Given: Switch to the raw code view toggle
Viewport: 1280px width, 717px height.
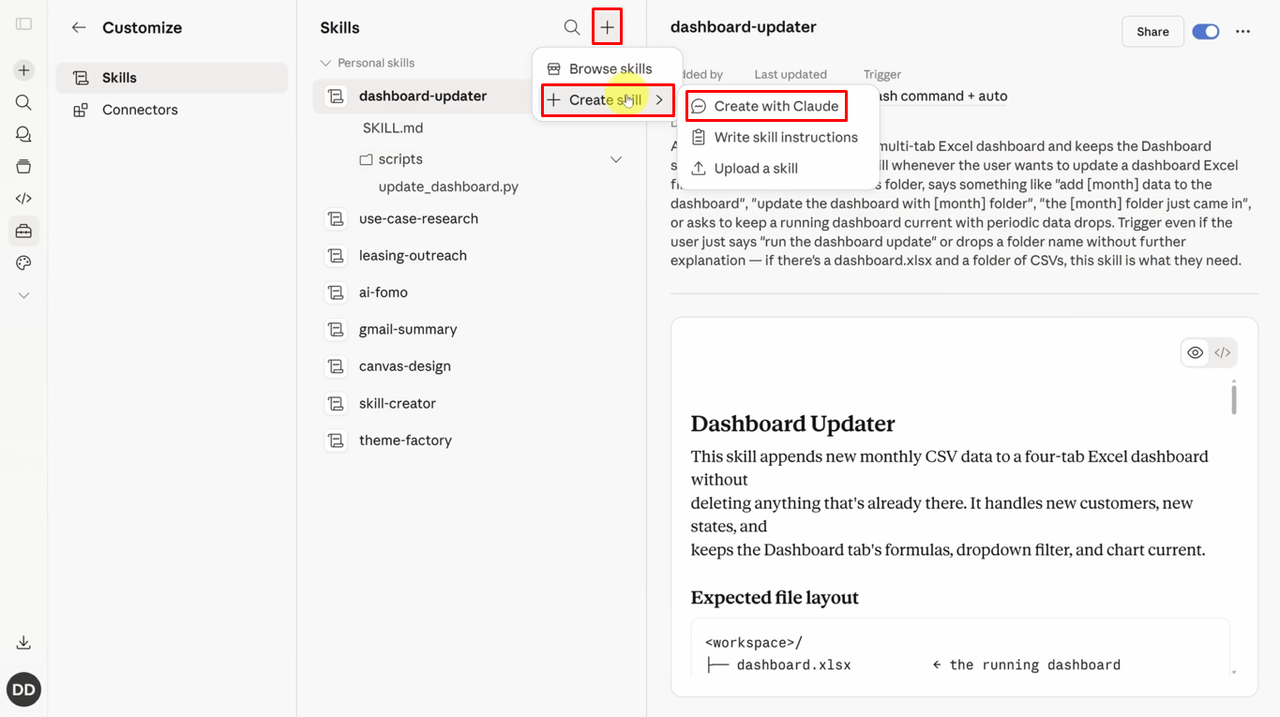Looking at the screenshot, I should pyautogui.click(x=1222, y=353).
